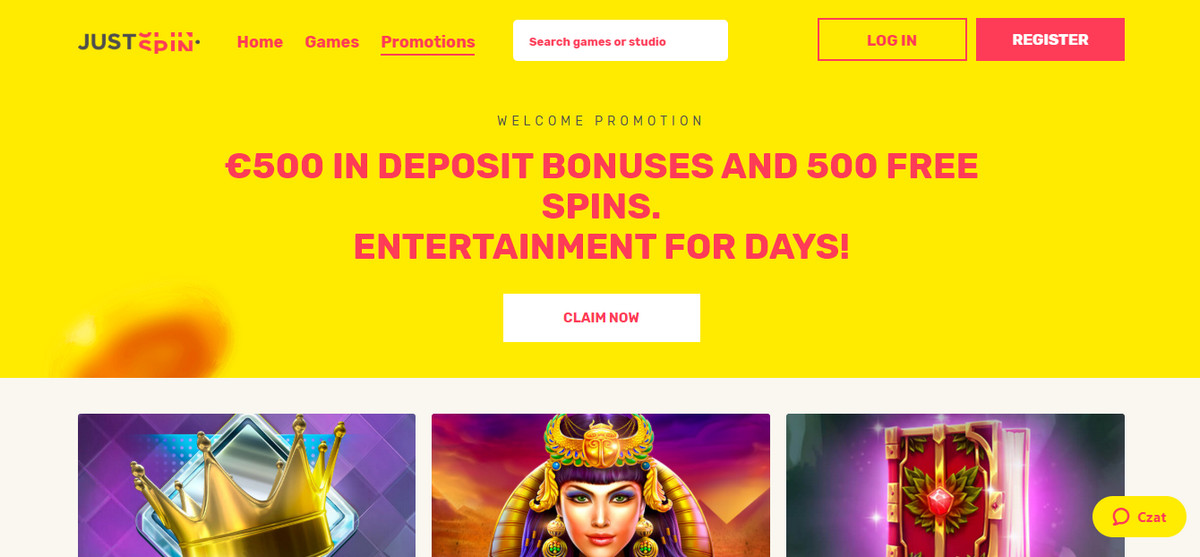Open the Egyptian queen game thumbnail
This screenshot has height=557, width=1200.
(x=601, y=485)
